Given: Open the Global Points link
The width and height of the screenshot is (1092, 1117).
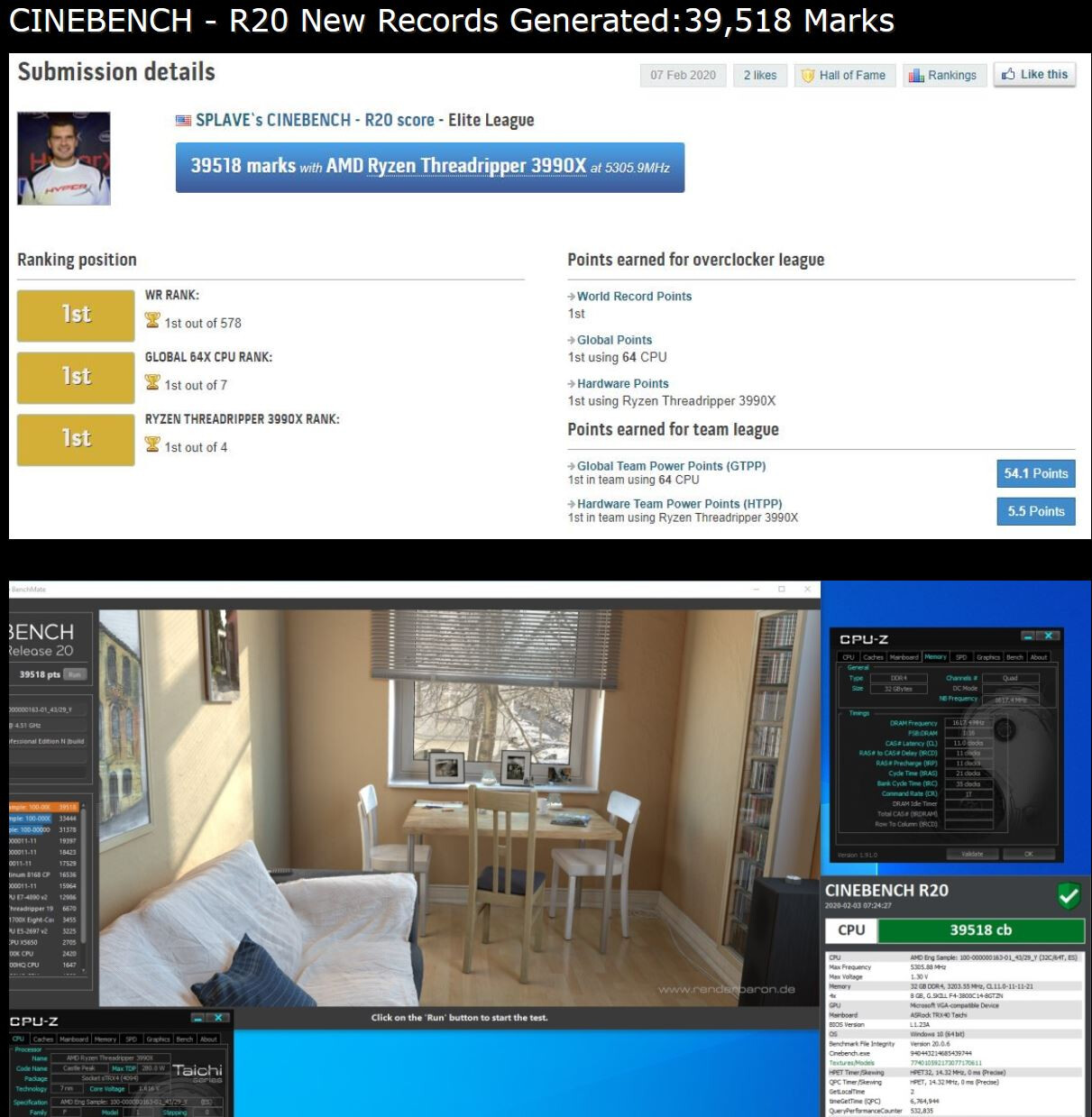Looking at the screenshot, I should point(614,340).
